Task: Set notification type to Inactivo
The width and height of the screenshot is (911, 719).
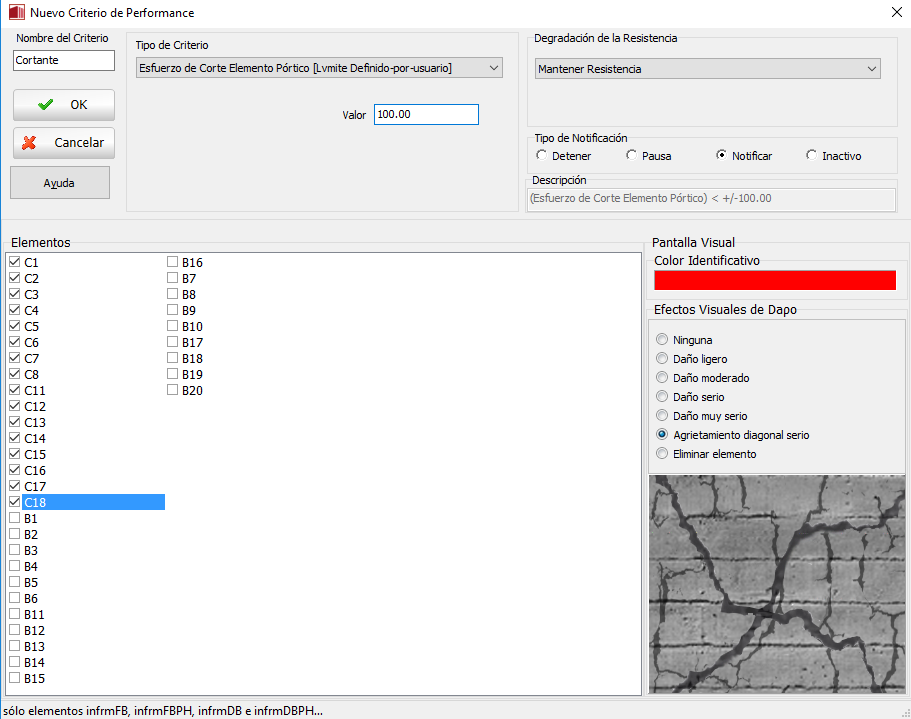Action: point(812,156)
